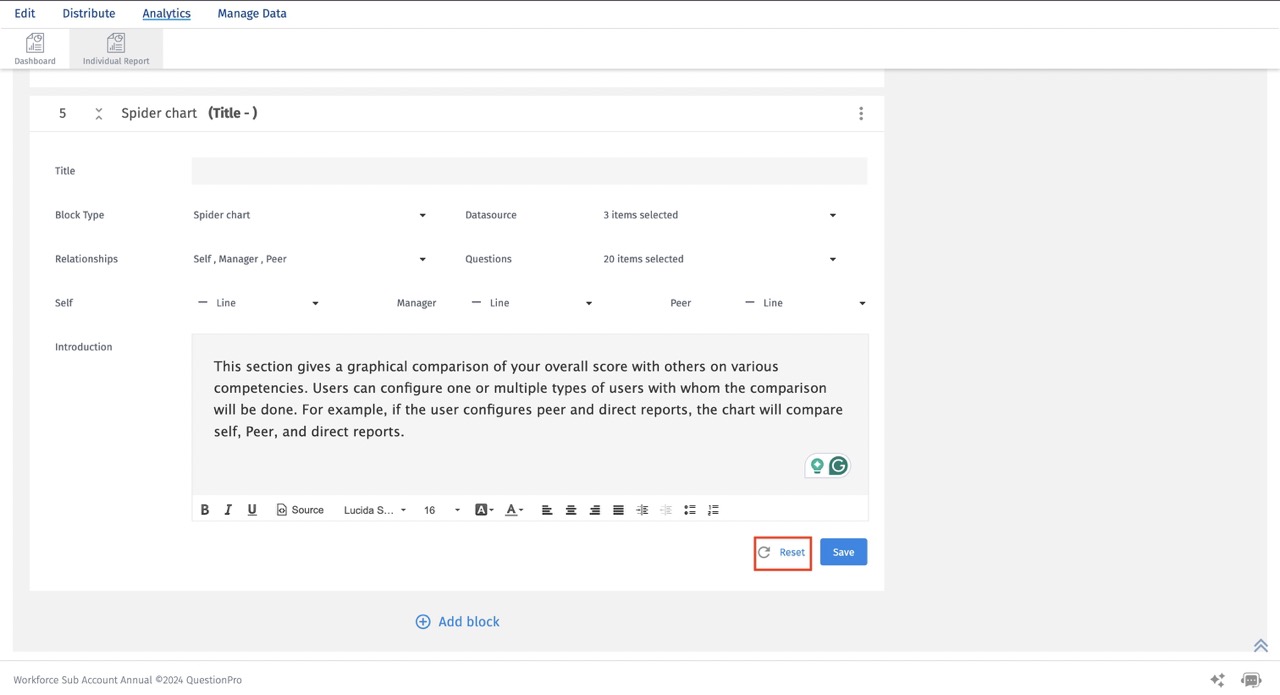
Task: Select the Bold formatting icon
Action: point(204,510)
